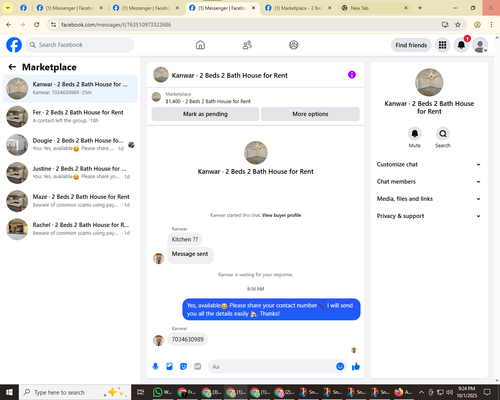View site information icon in address bar

tap(54, 25)
